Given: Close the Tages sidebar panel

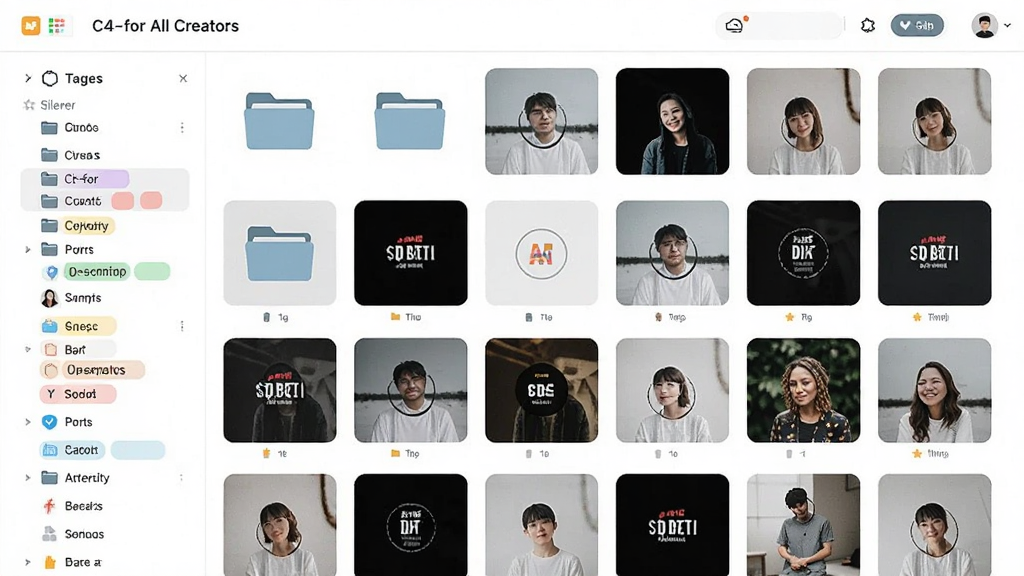Looking at the screenshot, I should point(183,78).
